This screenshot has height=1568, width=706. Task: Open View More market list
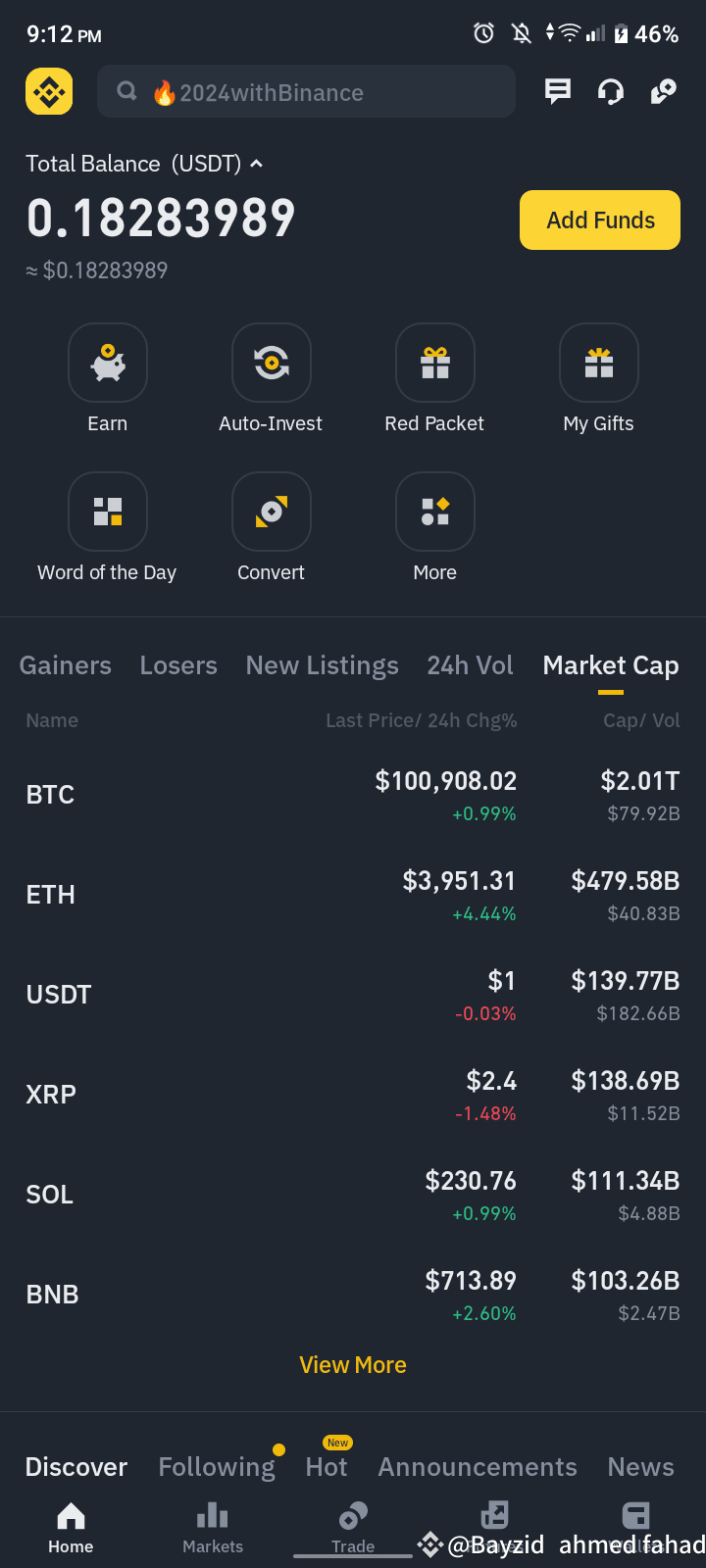pyautogui.click(x=353, y=1365)
